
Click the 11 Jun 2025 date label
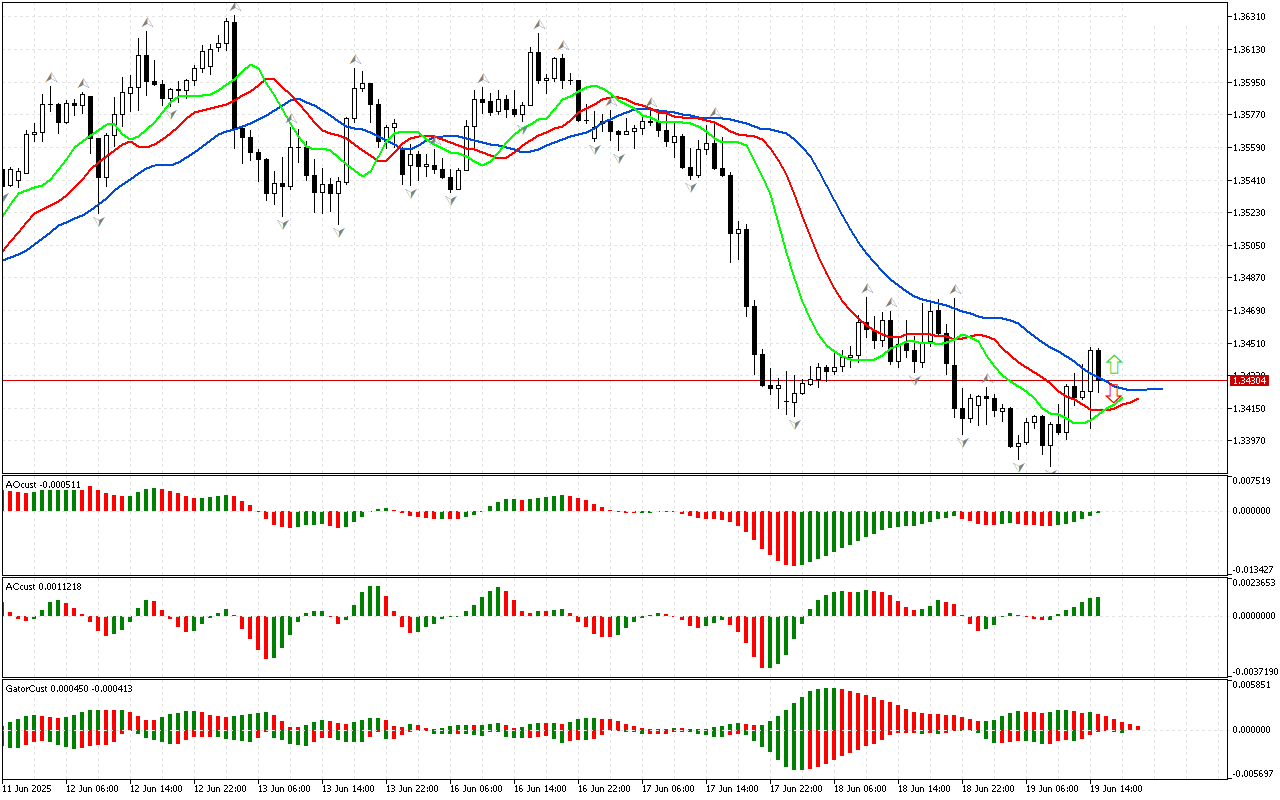tap(29, 789)
